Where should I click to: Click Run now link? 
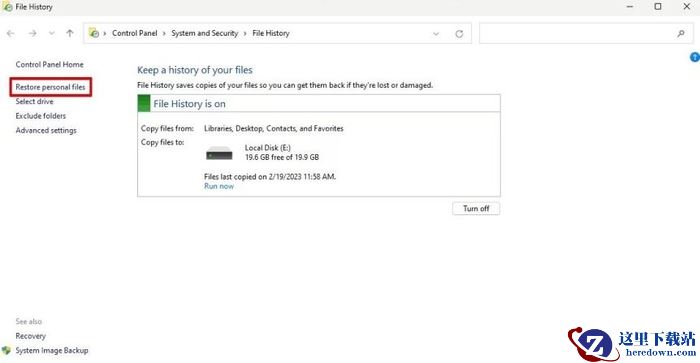[x=219, y=186]
